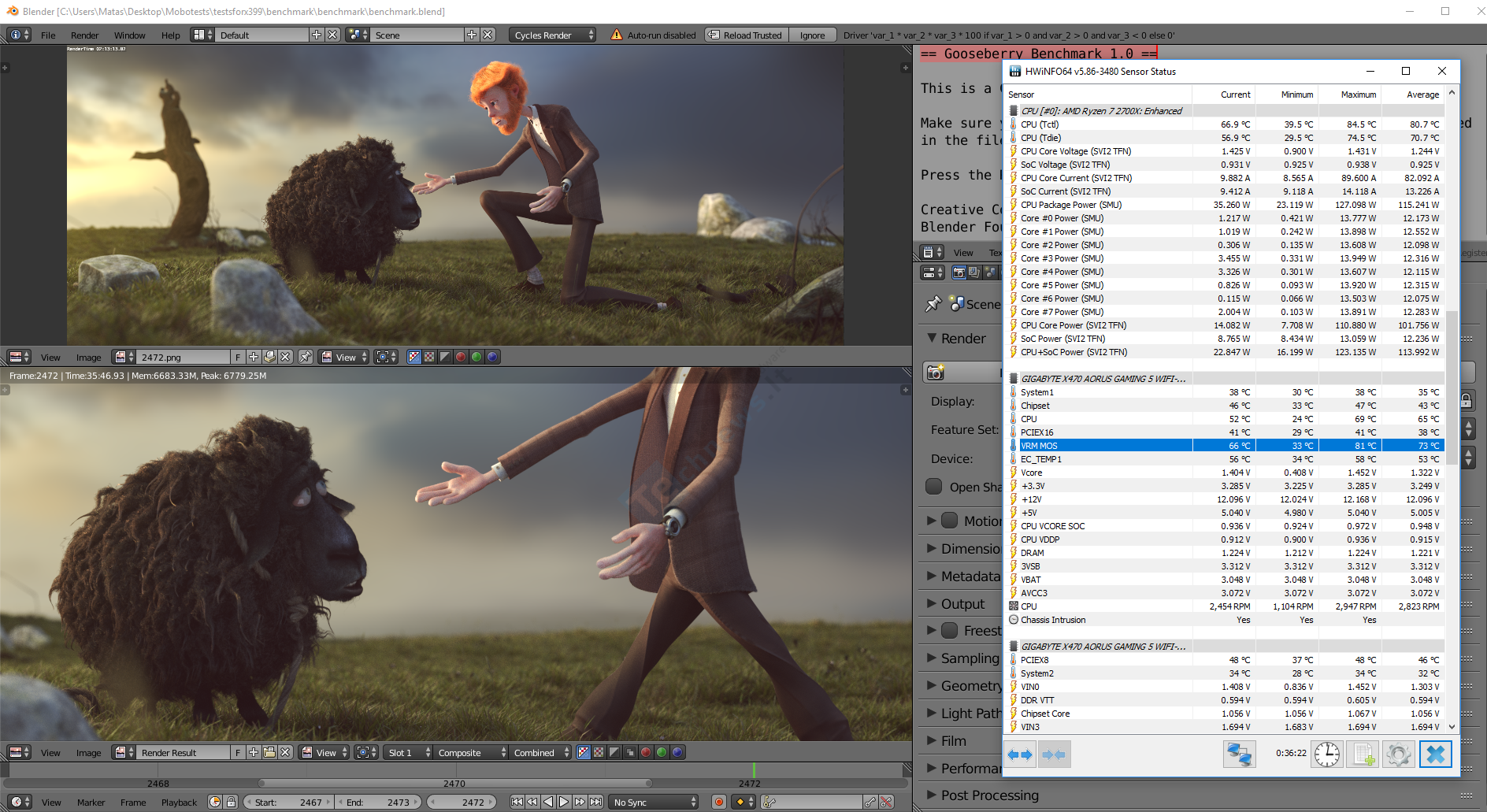Image resolution: width=1487 pixels, height=812 pixels.
Task: Open the No Sync playback dropdown
Action: click(x=655, y=802)
